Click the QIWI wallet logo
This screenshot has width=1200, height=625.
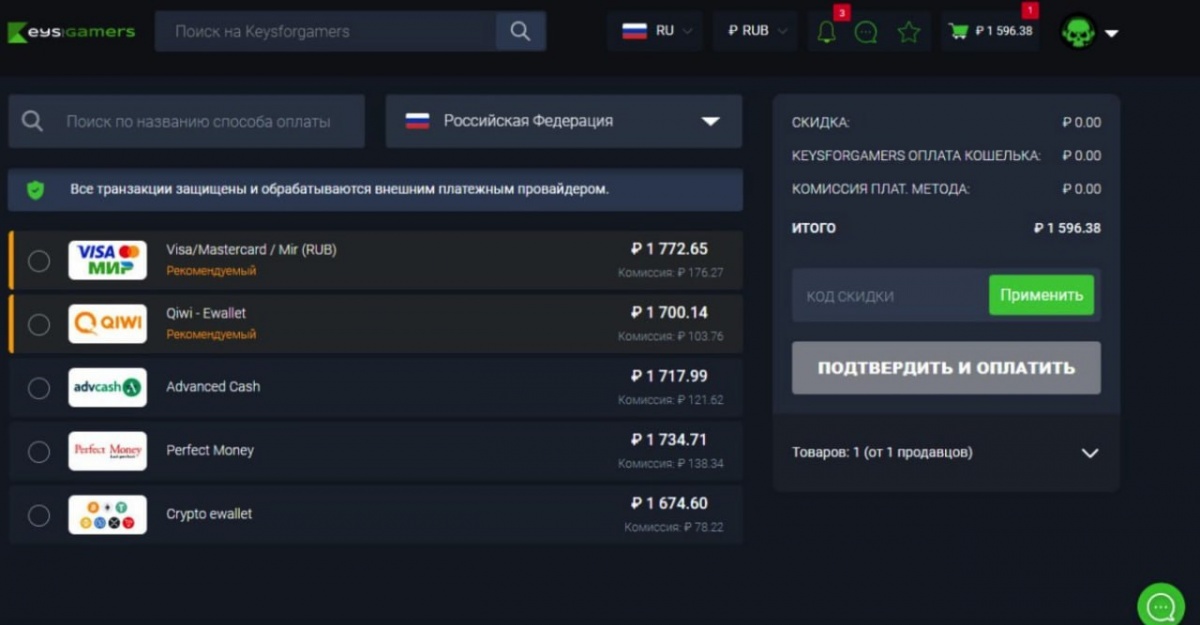107,323
